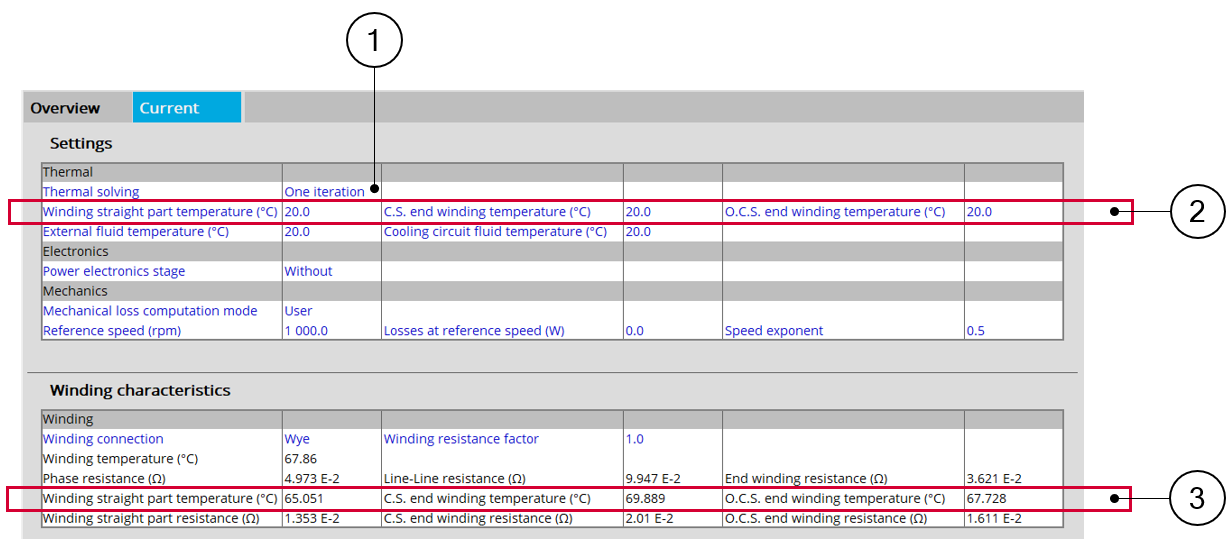The height and width of the screenshot is (557, 1232).
Task: Open the Current tab
Action: point(169,108)
